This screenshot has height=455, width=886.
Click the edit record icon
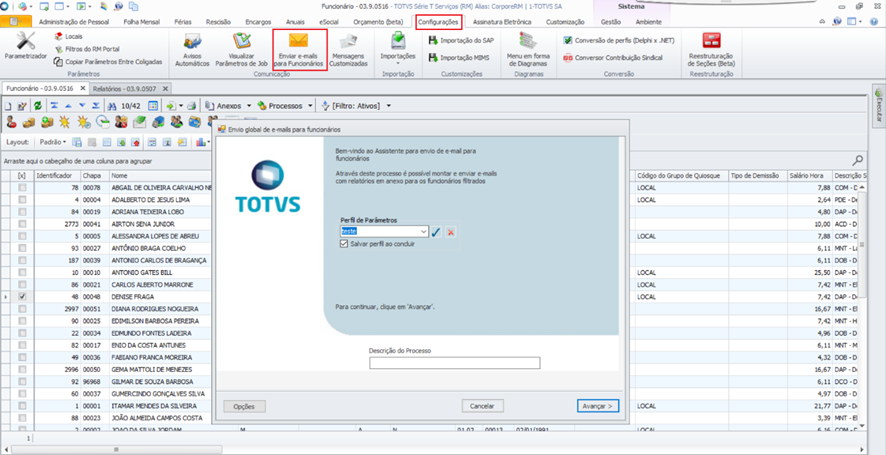click(22, 106)
